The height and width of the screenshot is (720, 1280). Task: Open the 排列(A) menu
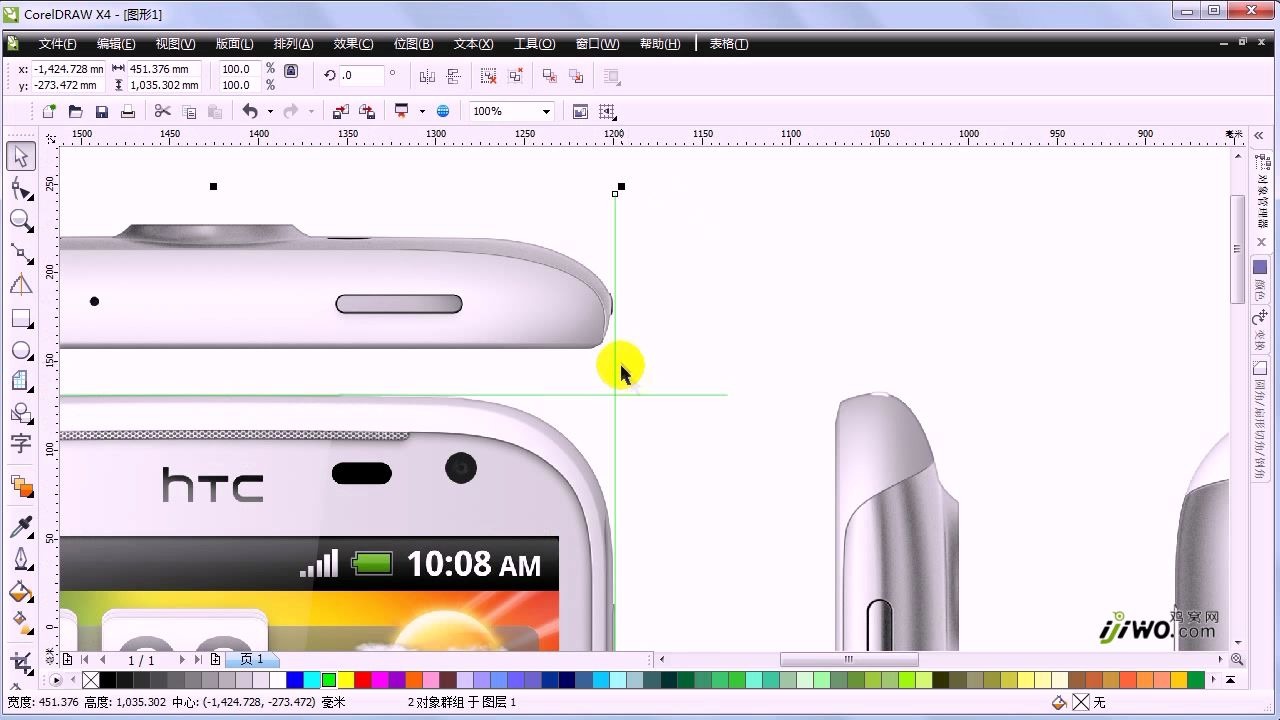coord(293,44)
